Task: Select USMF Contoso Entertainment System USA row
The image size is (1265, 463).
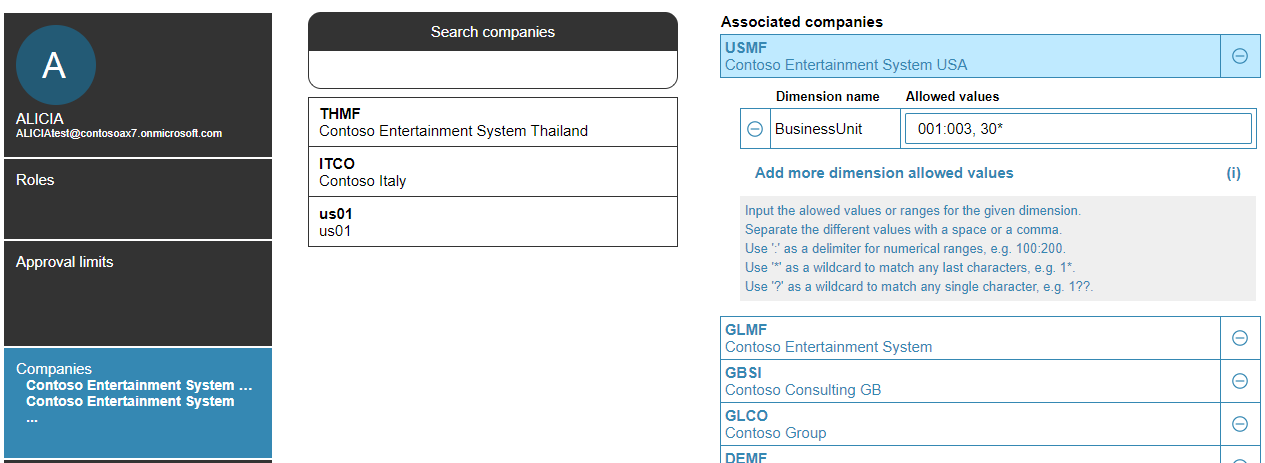Action: click(x=970, y=56)
